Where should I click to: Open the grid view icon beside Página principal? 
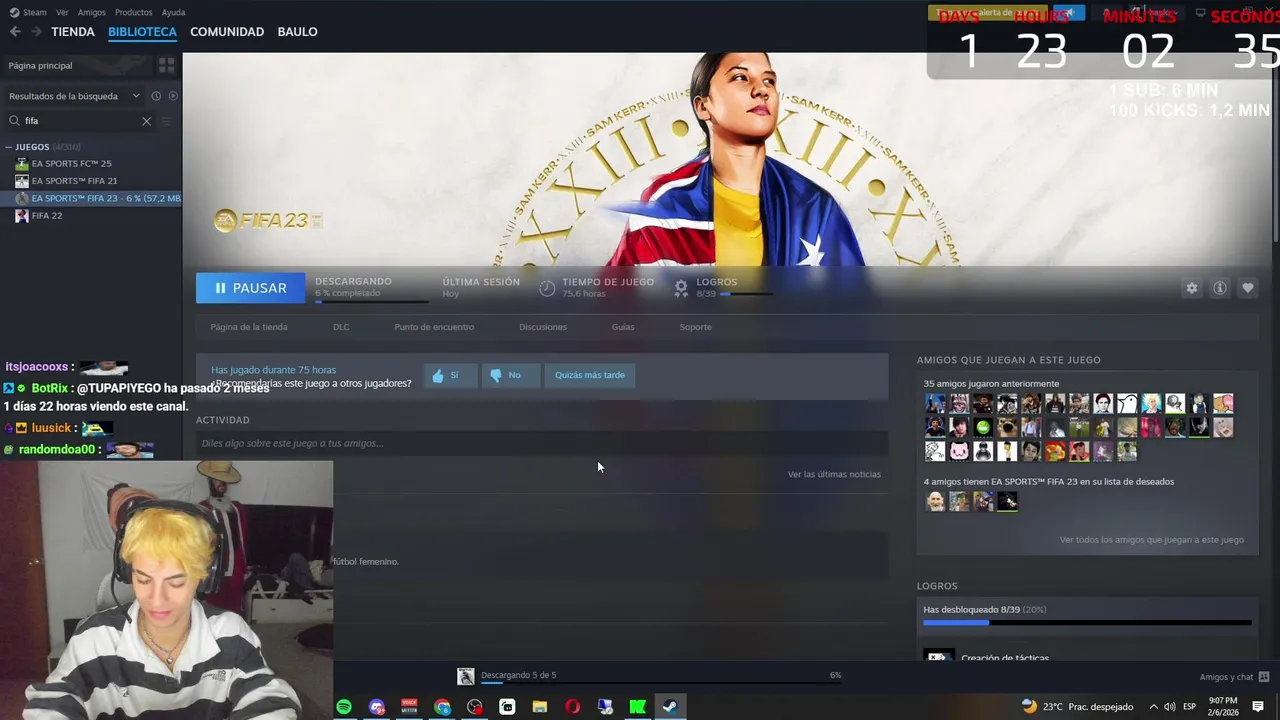(x=166, y=65)
